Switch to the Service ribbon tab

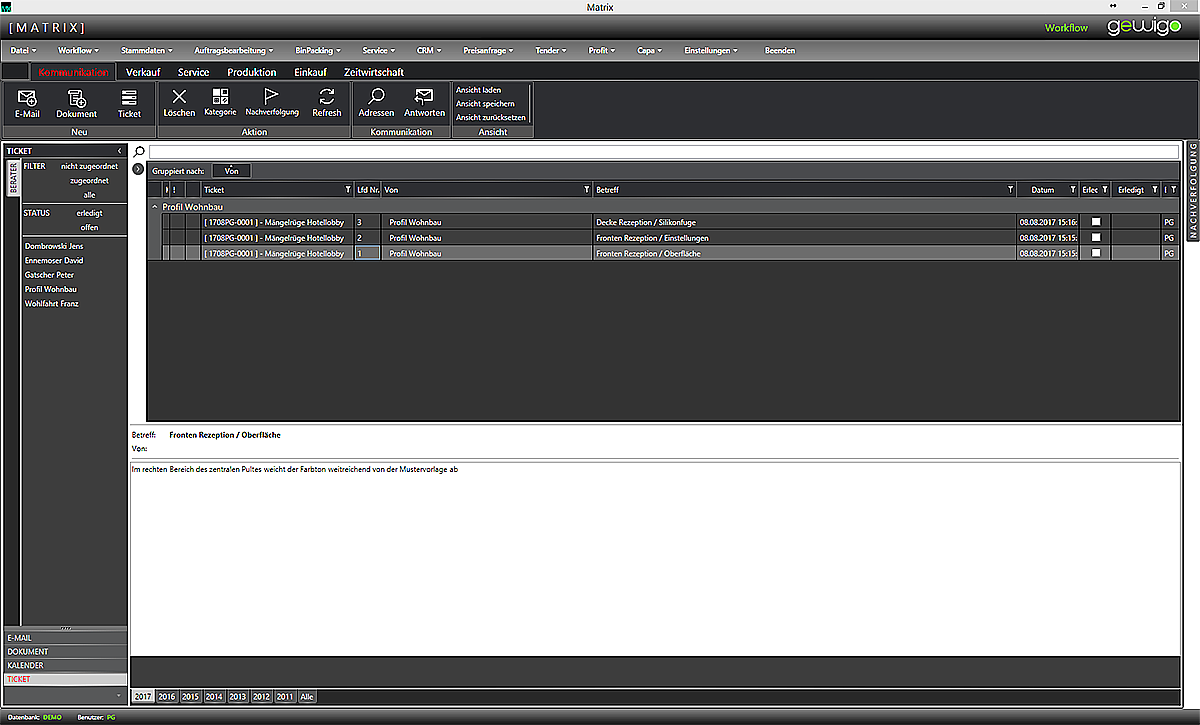(193, 72)
